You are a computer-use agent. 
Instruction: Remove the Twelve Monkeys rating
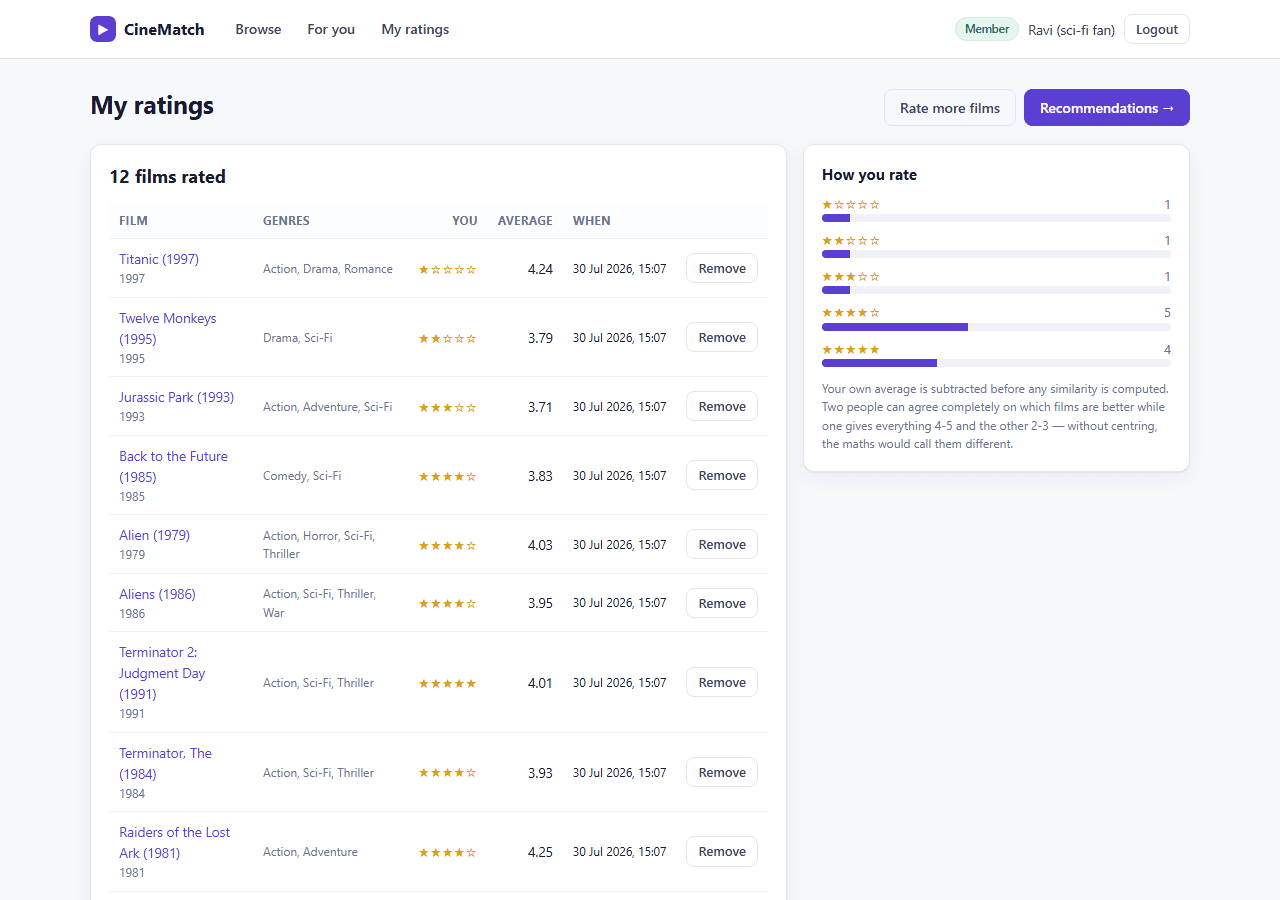(722, 337)
